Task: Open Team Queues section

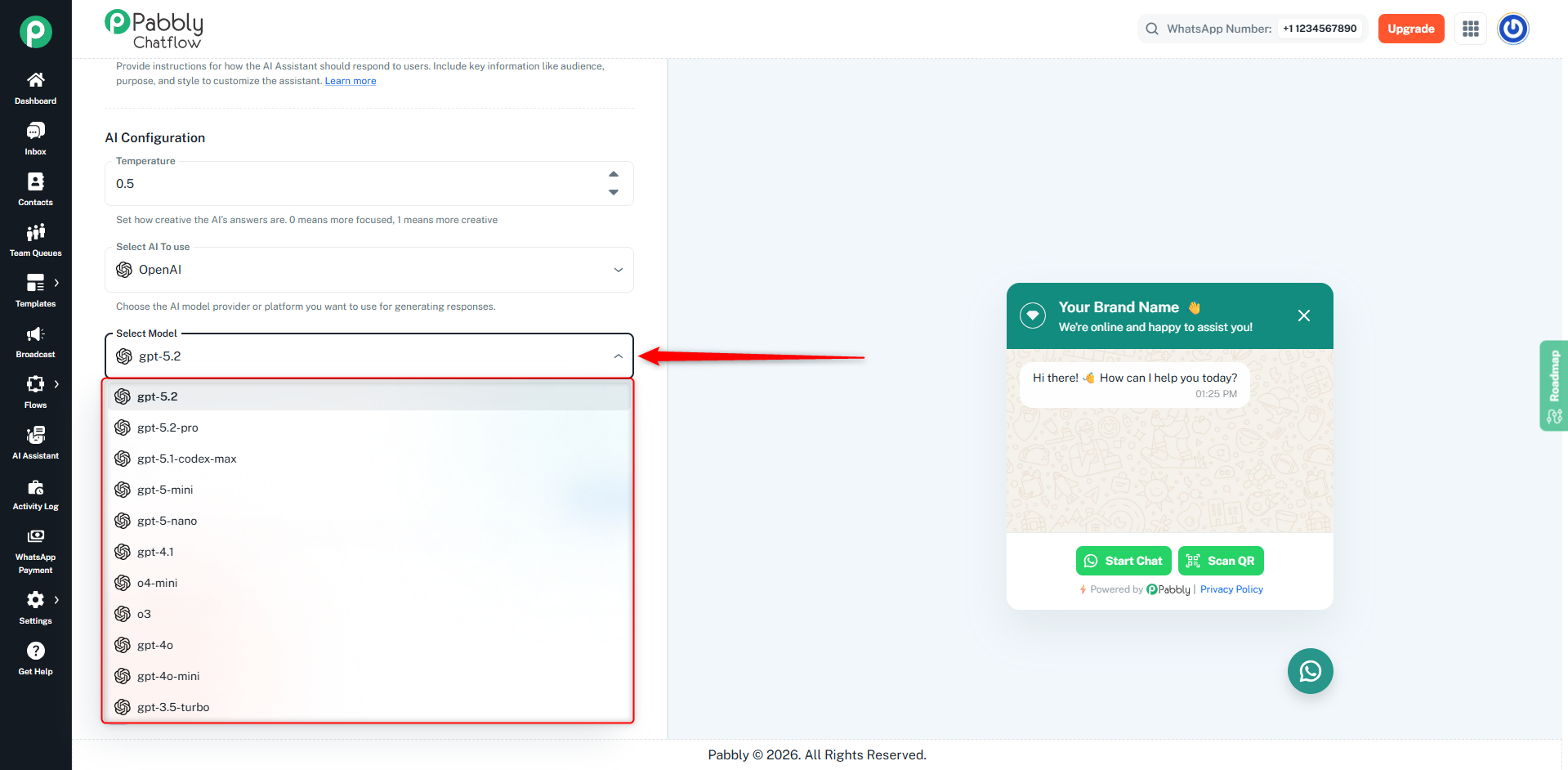Action: click(x=35, y=240)
